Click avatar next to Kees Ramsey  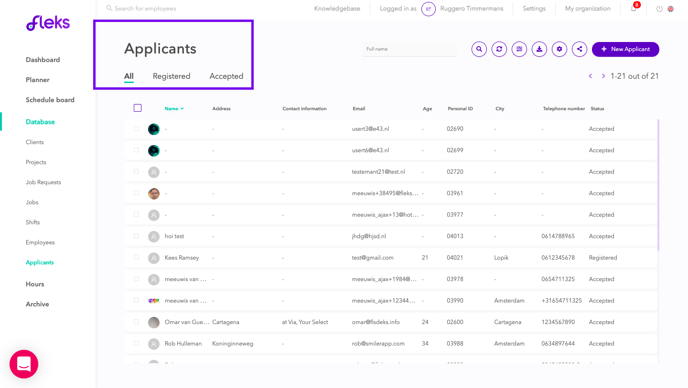click(154, 258)
